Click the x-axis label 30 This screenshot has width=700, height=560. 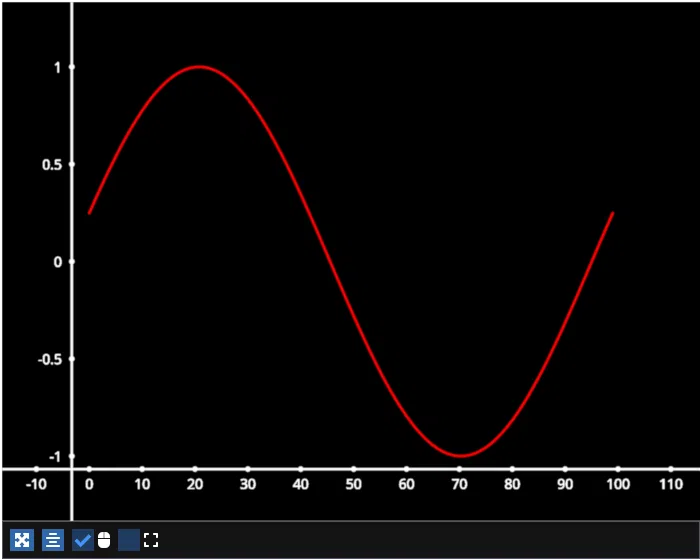coord(247,485)
